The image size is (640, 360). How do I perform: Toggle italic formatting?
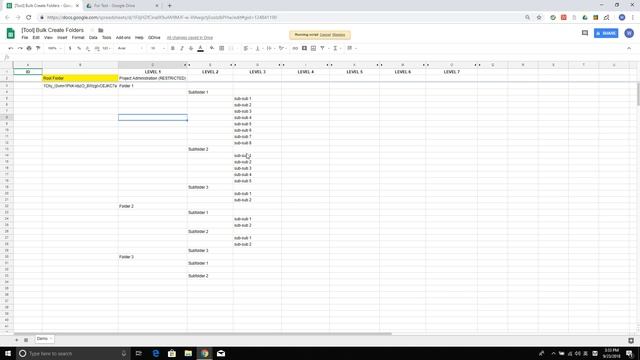click(182, 48)
